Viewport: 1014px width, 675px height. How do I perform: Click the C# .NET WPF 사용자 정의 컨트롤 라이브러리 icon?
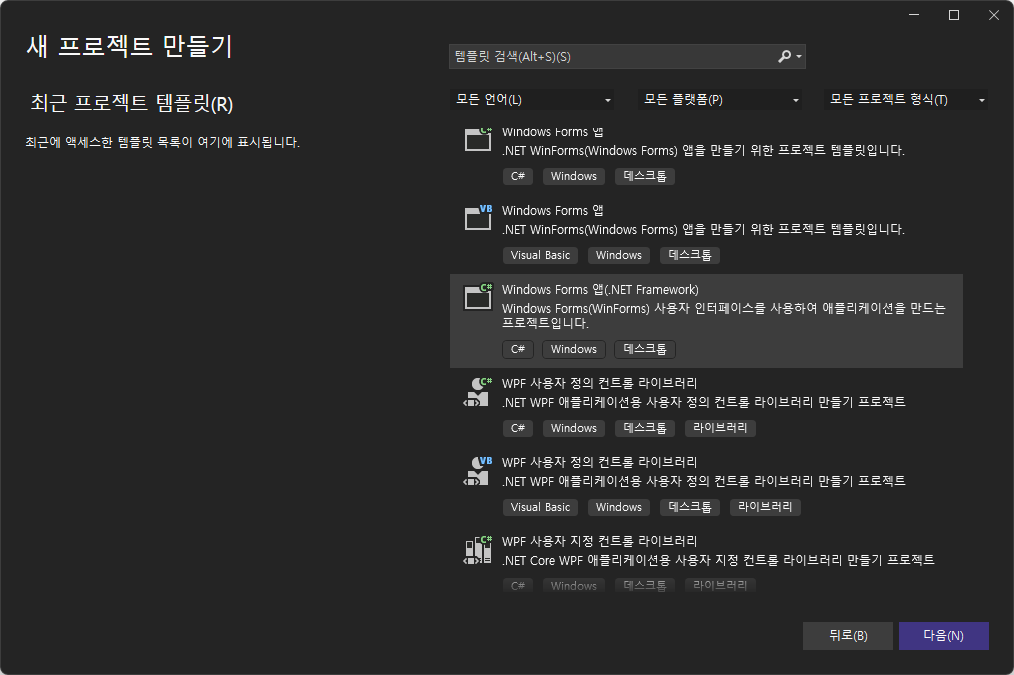click(x=479, y=392)
